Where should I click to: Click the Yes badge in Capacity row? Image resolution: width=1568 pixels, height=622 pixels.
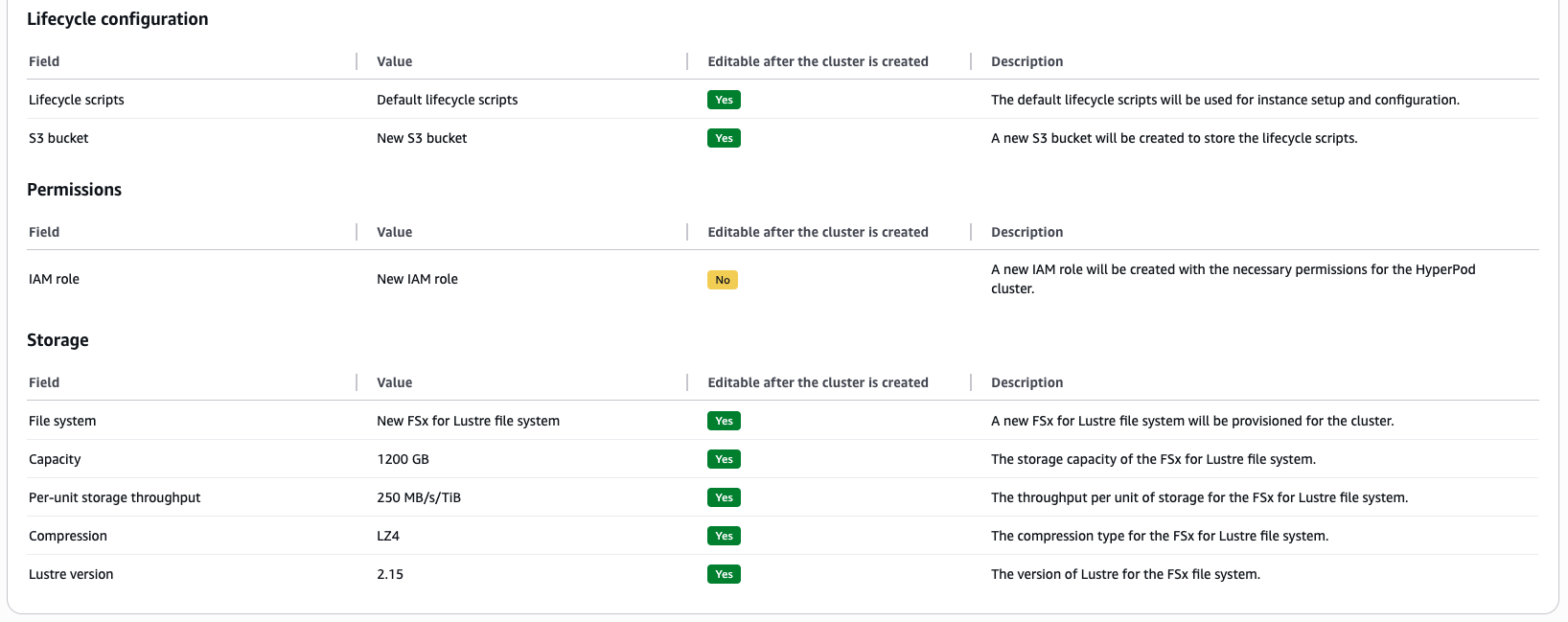(x=724, y=459)
